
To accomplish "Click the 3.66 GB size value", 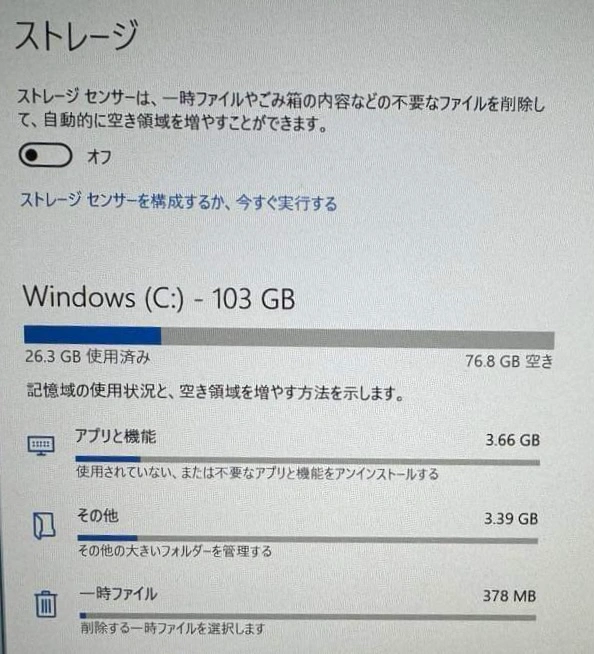I will click(x=513, y=440).
